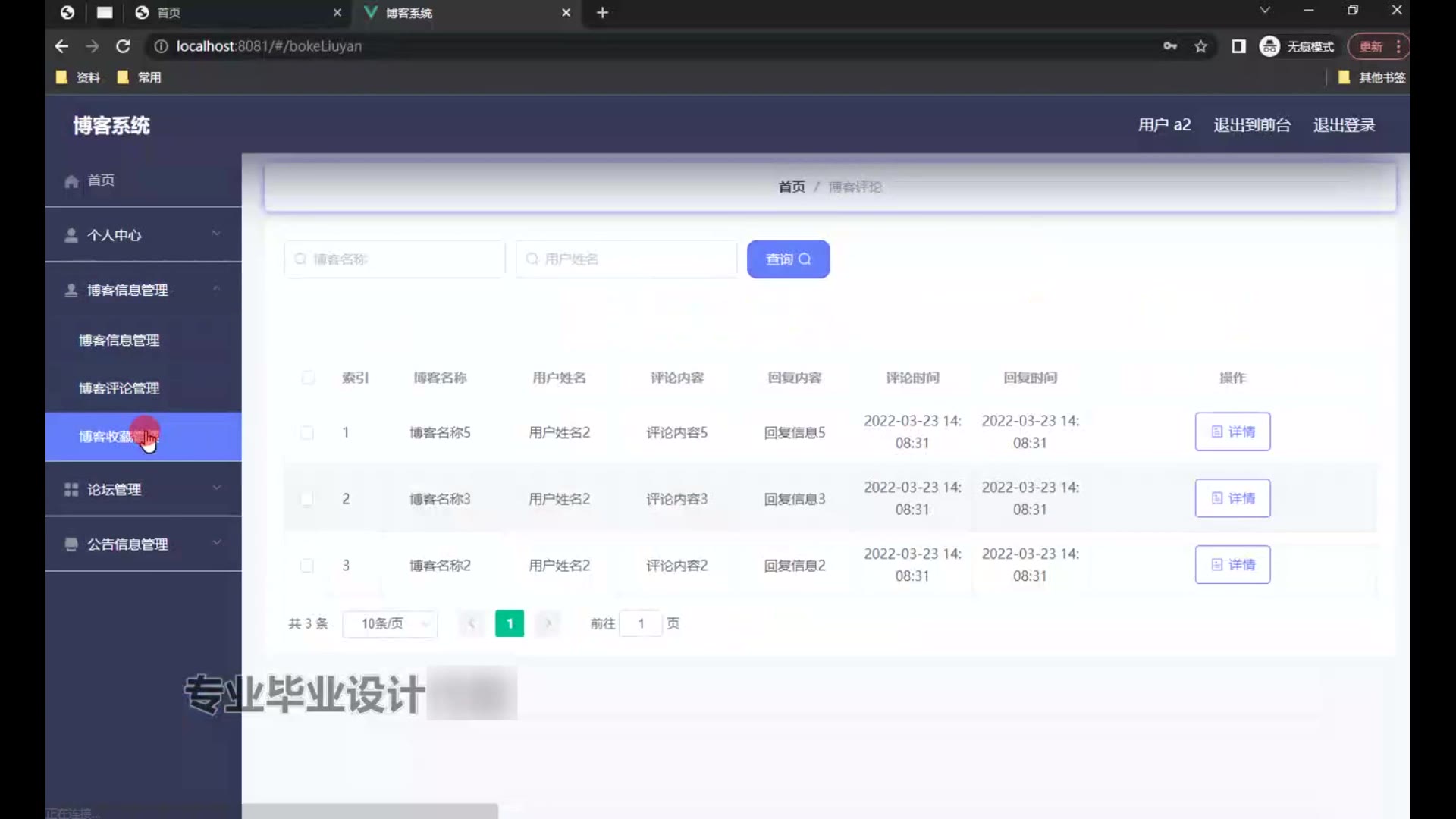Open the new tab plus button

tap(602, 13)
